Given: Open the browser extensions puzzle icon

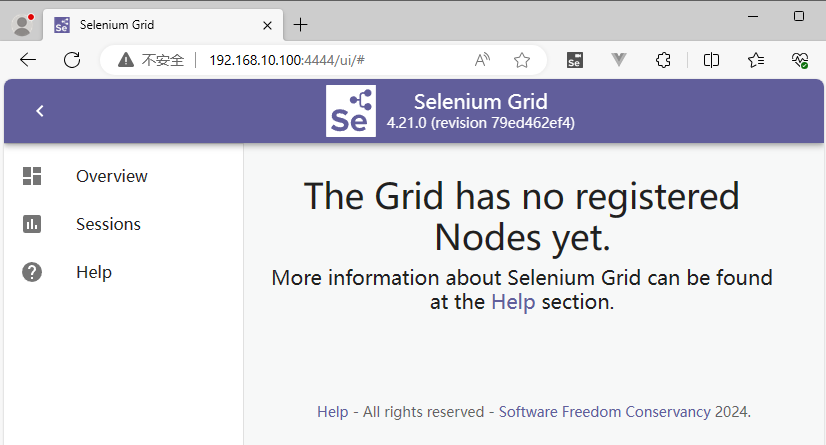Looking at the screenshot, I should click(662, 60).
